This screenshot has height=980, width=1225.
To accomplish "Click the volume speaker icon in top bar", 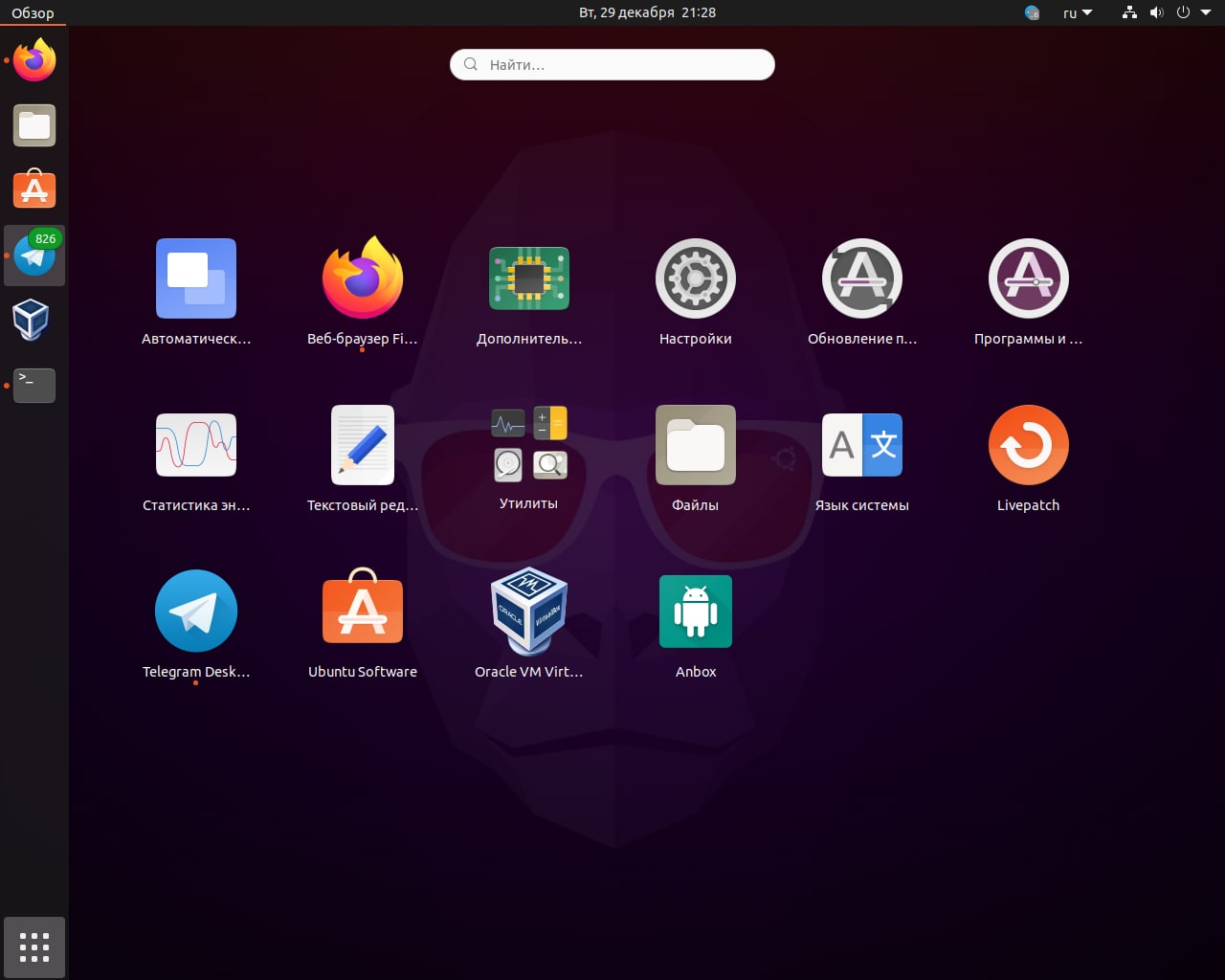I will pyautogui.click(x=1156, y=12).
